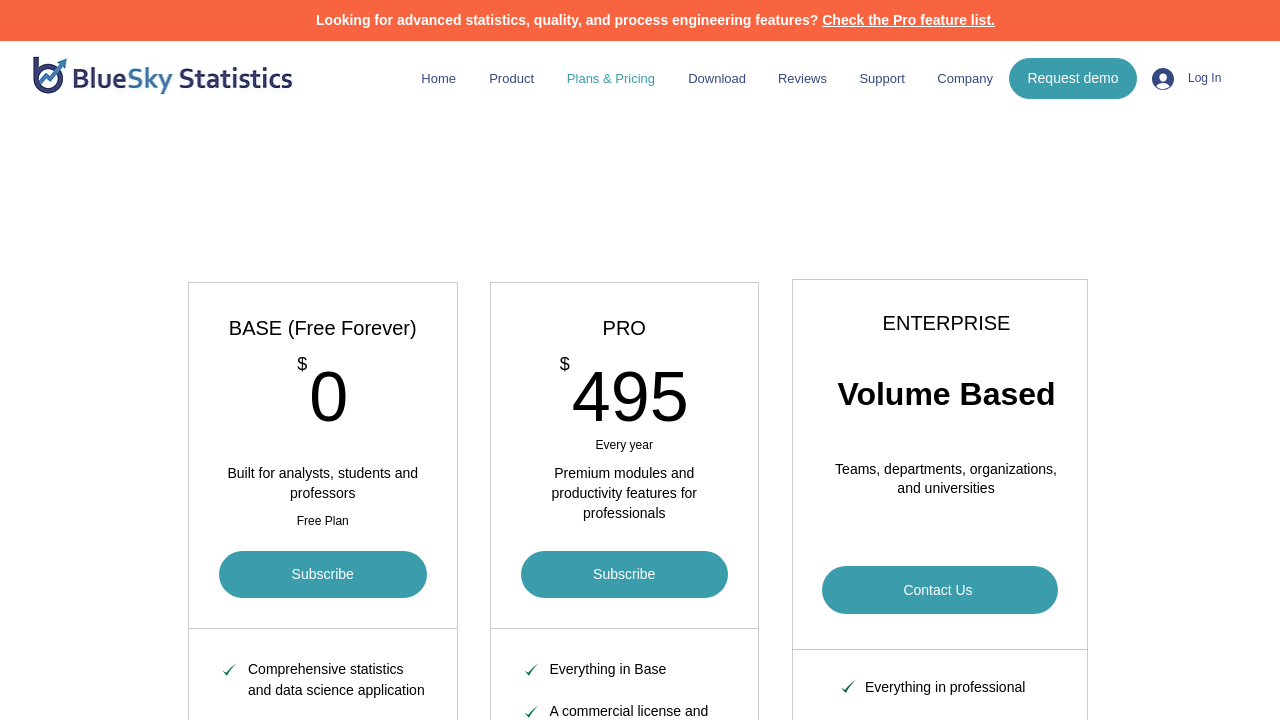Open the Home menu item
This screenshot has height=720, width=1280.
coord(438,79)
